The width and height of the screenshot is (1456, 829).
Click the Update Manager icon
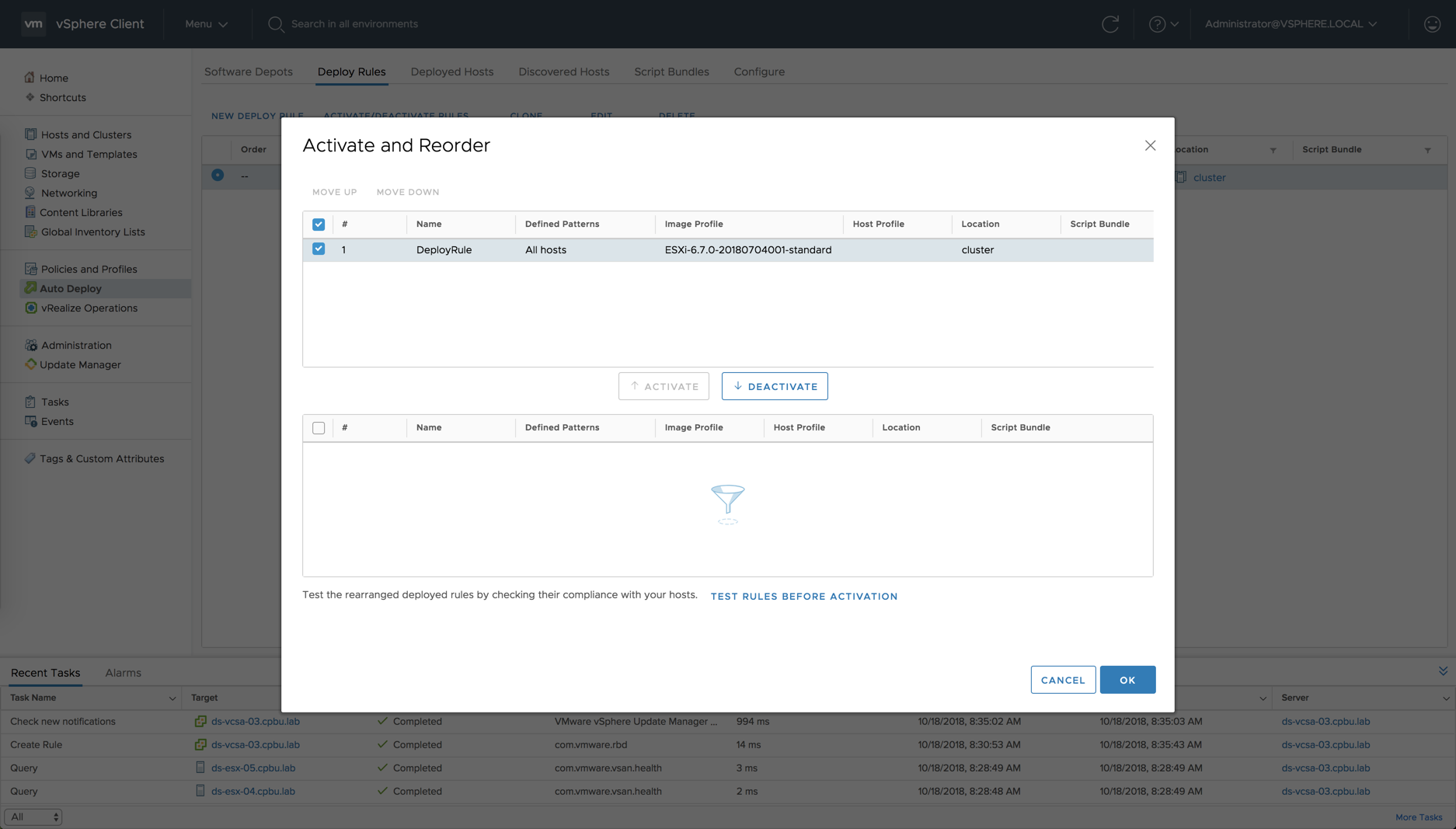coord(30,364)
